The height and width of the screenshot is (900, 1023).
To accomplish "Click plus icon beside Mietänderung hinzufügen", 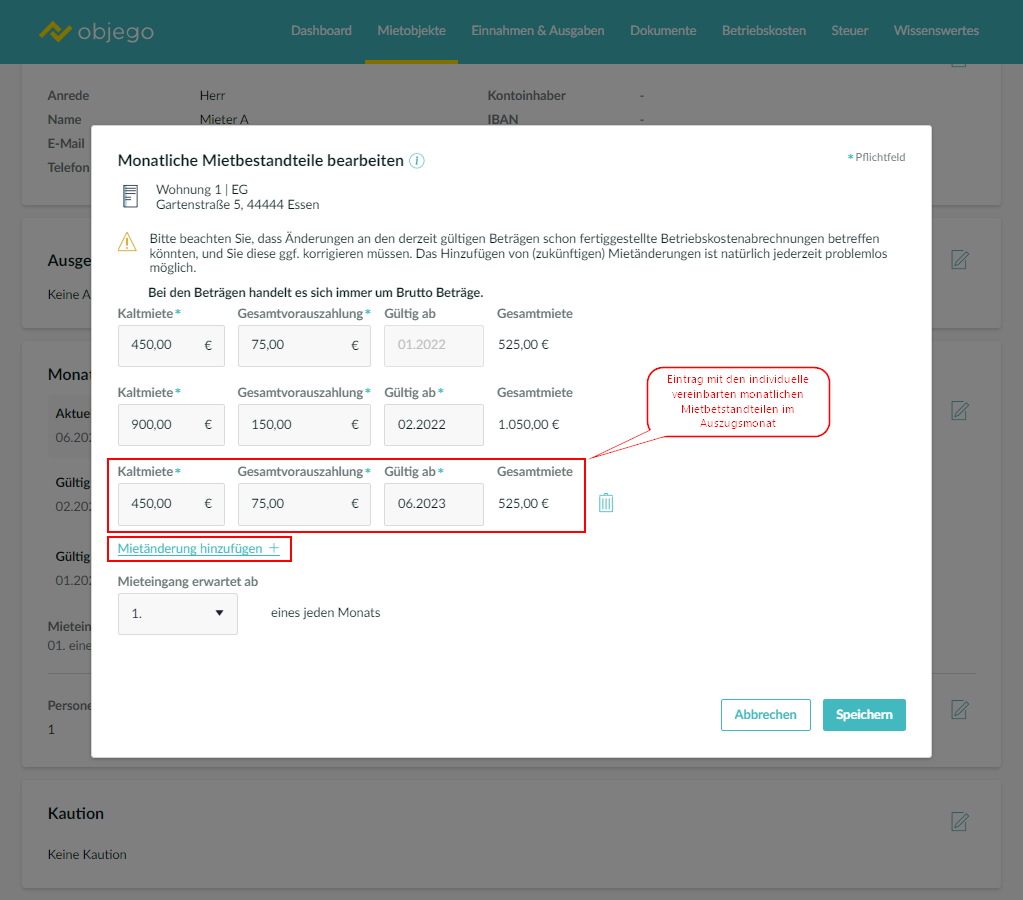I will point(274,548).
